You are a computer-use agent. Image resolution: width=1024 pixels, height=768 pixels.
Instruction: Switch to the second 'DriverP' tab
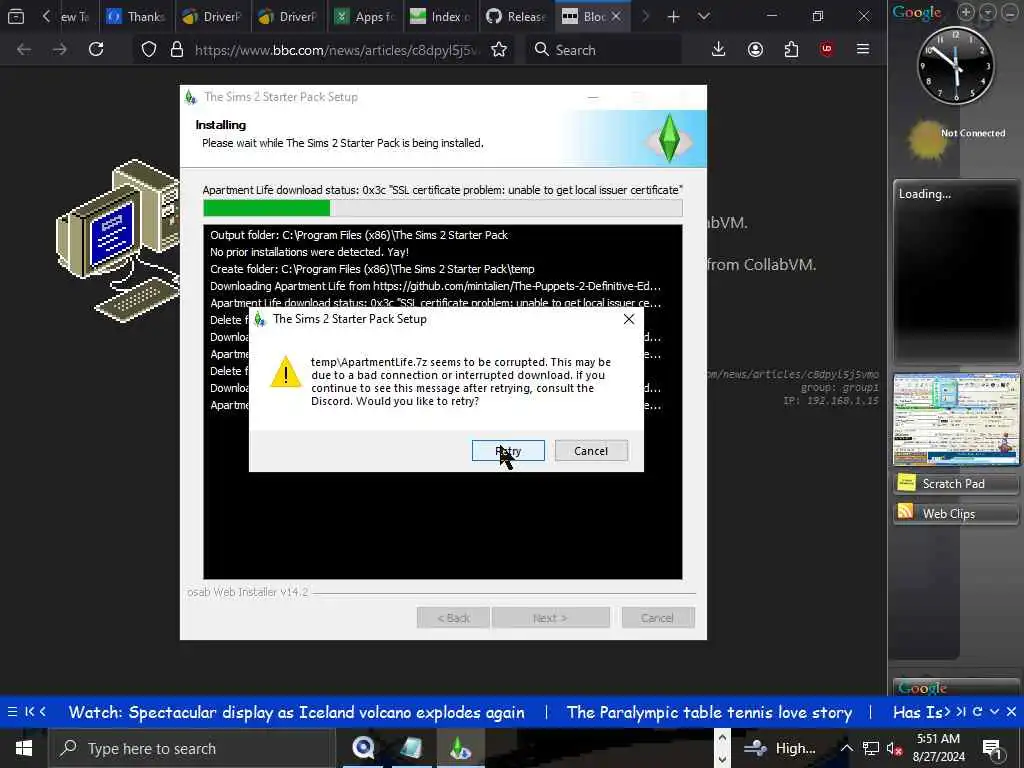click(289, 16)
